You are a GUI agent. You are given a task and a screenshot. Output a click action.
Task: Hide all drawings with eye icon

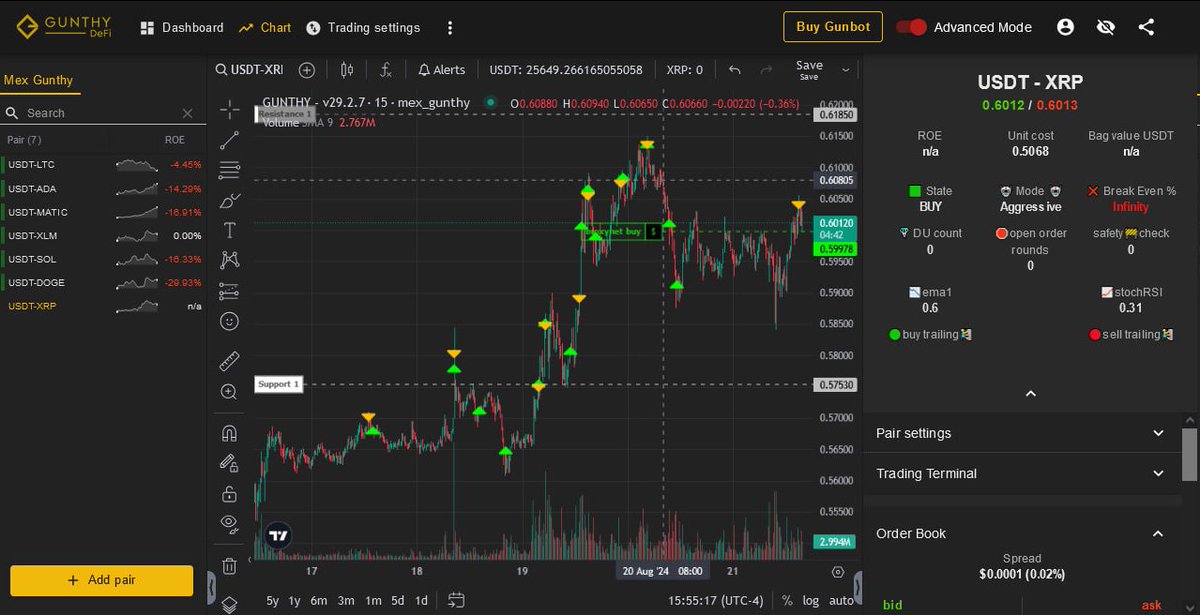tap(229, 523)
